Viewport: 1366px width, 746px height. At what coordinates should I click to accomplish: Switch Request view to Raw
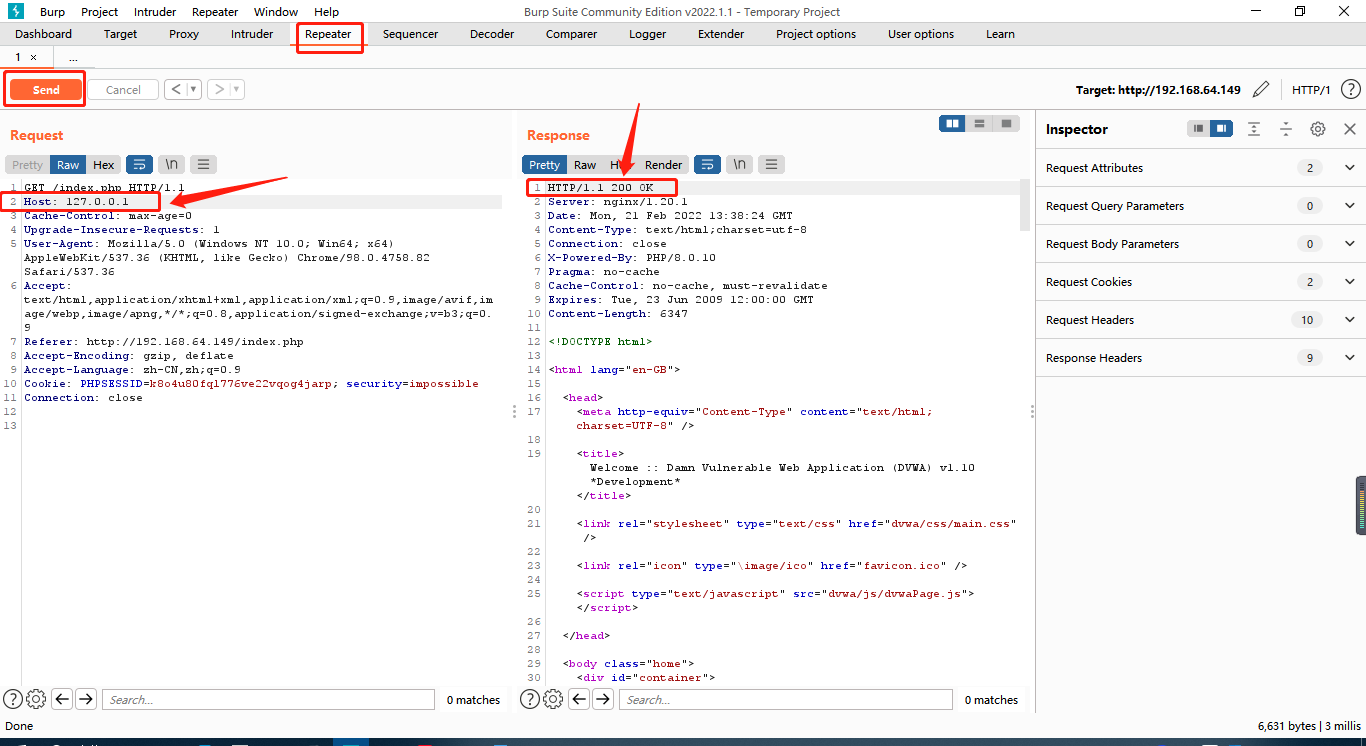pos(68,165)
